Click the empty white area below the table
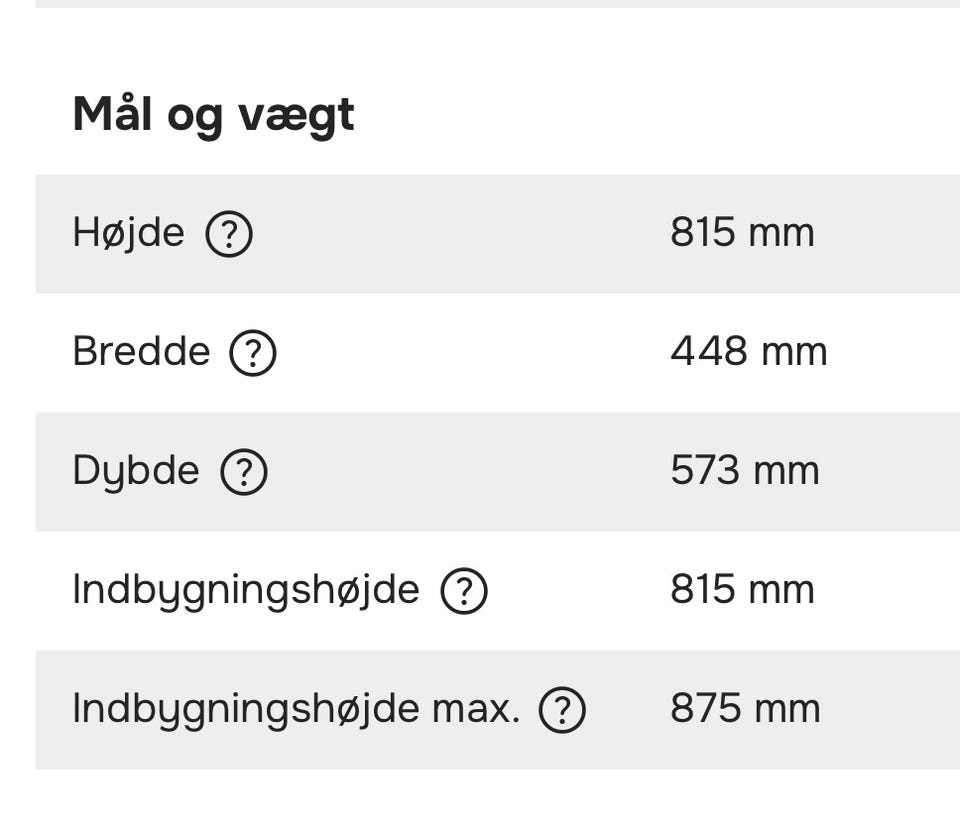 480,804
